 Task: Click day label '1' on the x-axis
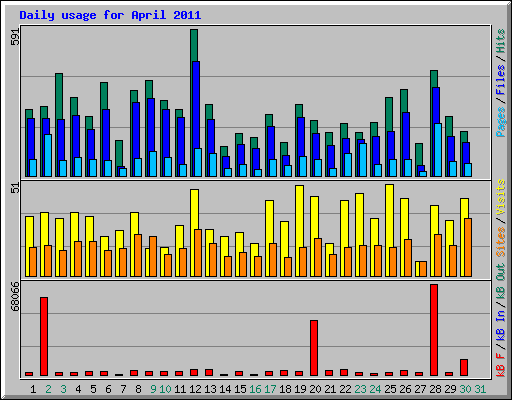click(33, 389)
